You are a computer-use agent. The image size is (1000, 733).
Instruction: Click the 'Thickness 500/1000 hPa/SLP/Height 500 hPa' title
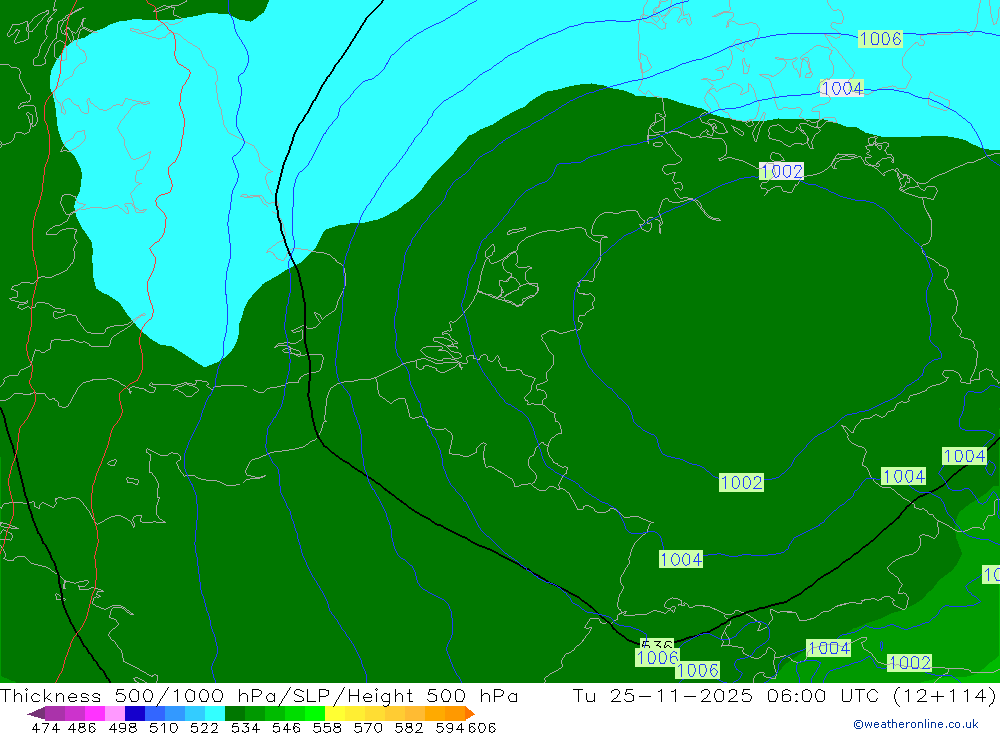pyautogui.click(x=259, y=695)
